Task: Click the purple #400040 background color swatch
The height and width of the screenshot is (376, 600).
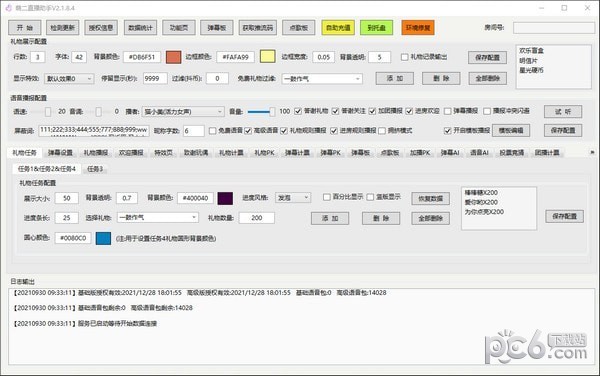Action: (225, 198)
